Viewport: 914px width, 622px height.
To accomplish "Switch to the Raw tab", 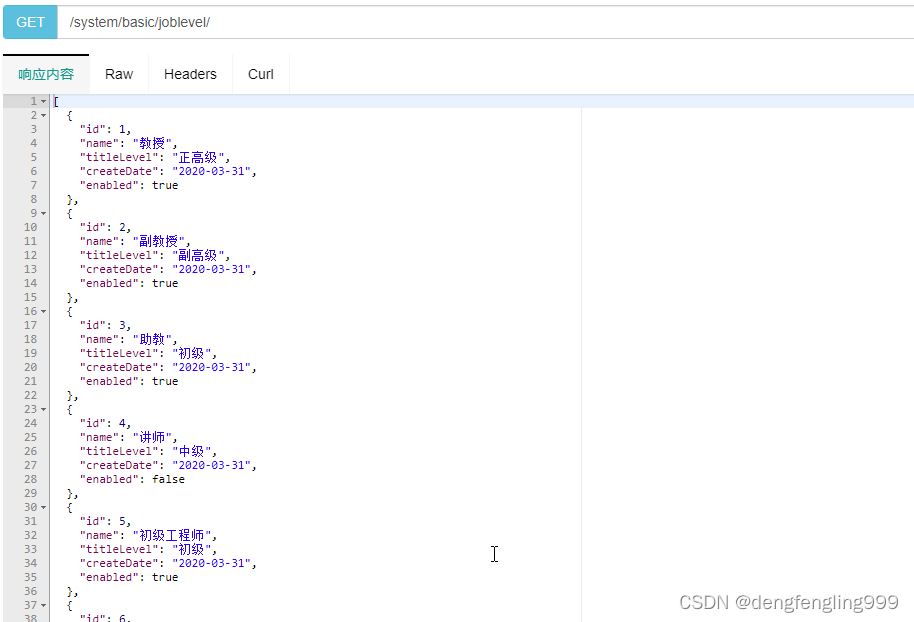I will point(119,74).
